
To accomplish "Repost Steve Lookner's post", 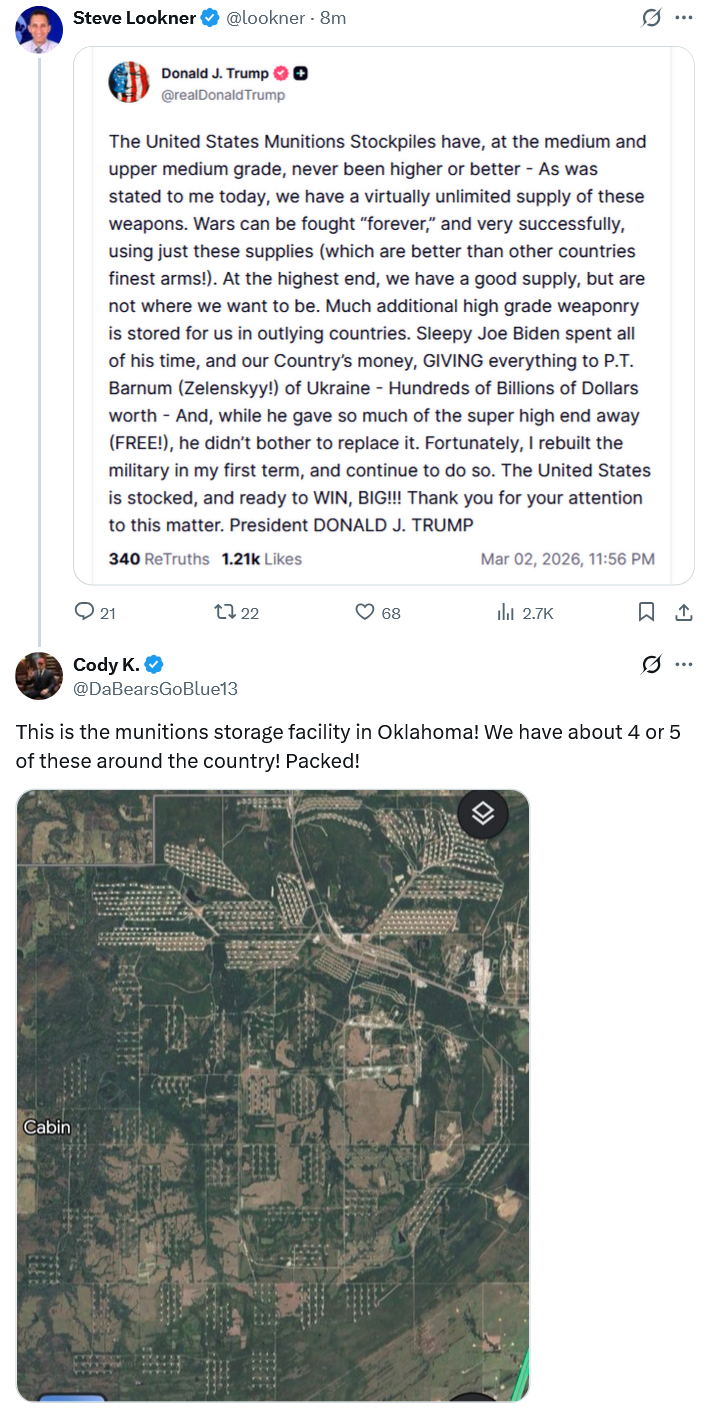I will click(236, 612).
